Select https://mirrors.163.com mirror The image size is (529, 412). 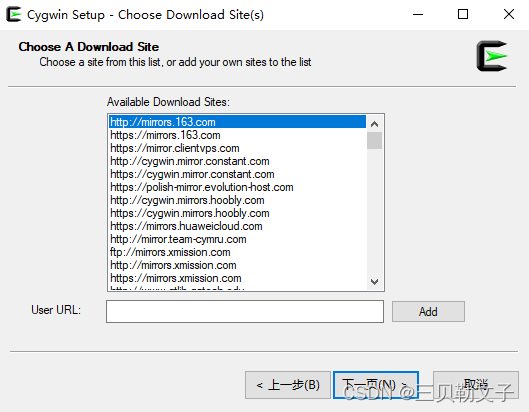pos(238,135)
